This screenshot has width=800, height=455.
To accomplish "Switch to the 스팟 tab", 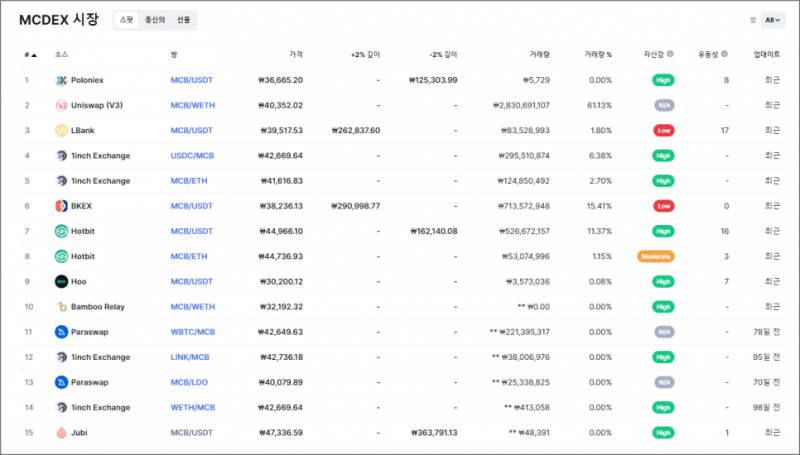I will (x=125, y=20).
